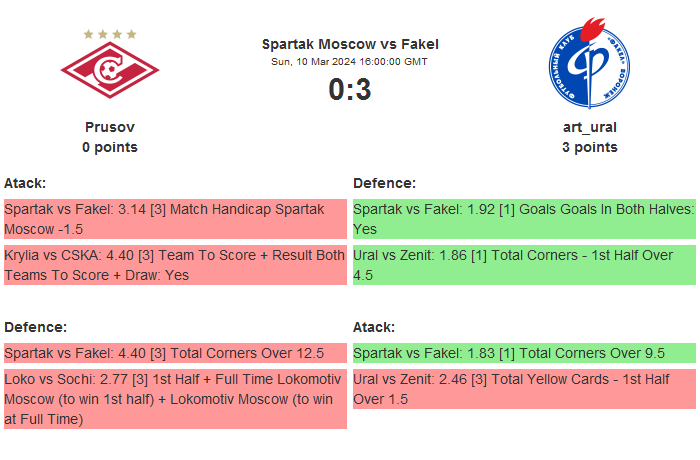Select Ural vs Zenit 1st Half Corners bet
The height and width of the screenshot is (460, 700).
pyautogui.click(x=524, y=265)
